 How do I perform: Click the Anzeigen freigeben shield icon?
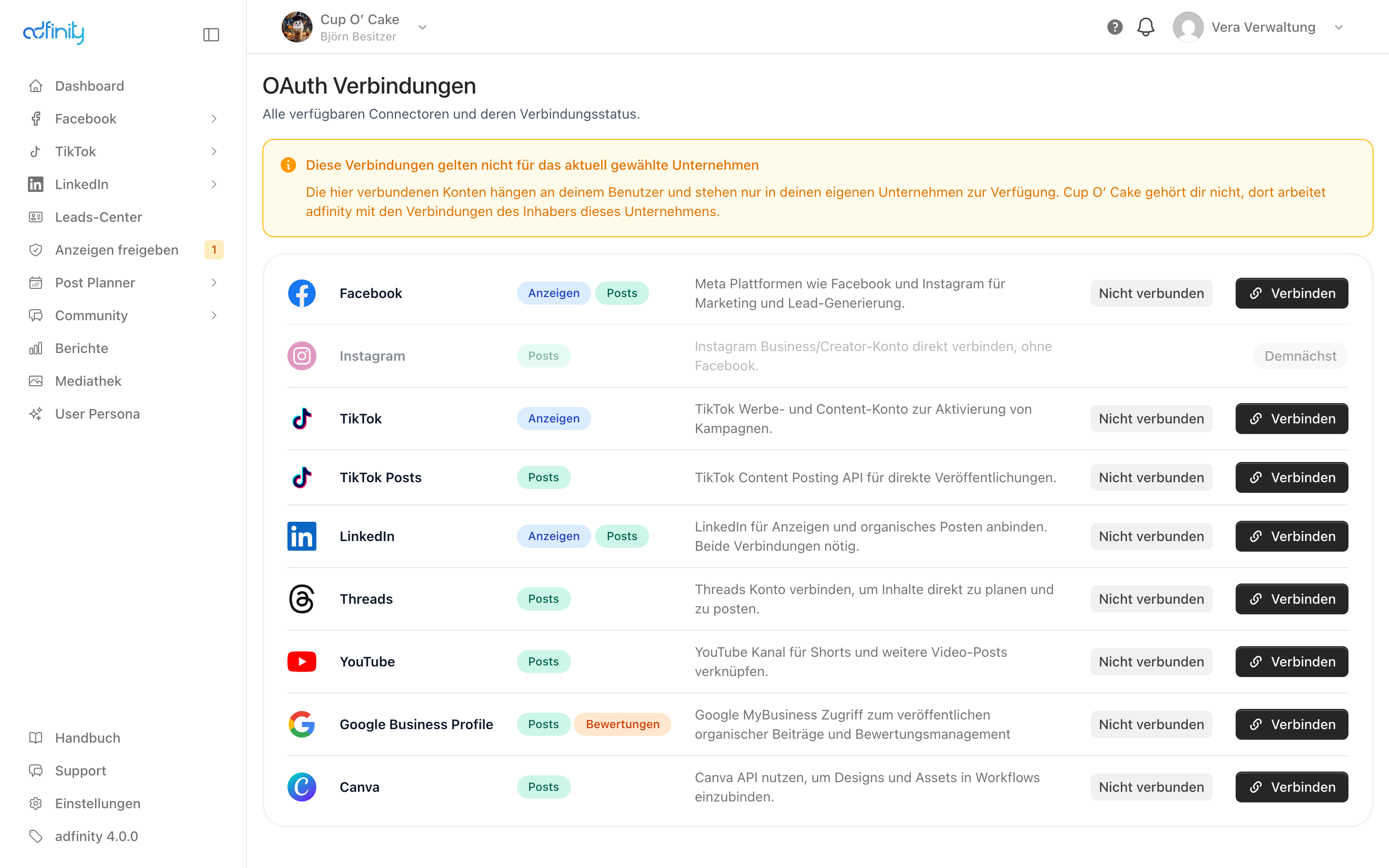[x=36, y=250]
